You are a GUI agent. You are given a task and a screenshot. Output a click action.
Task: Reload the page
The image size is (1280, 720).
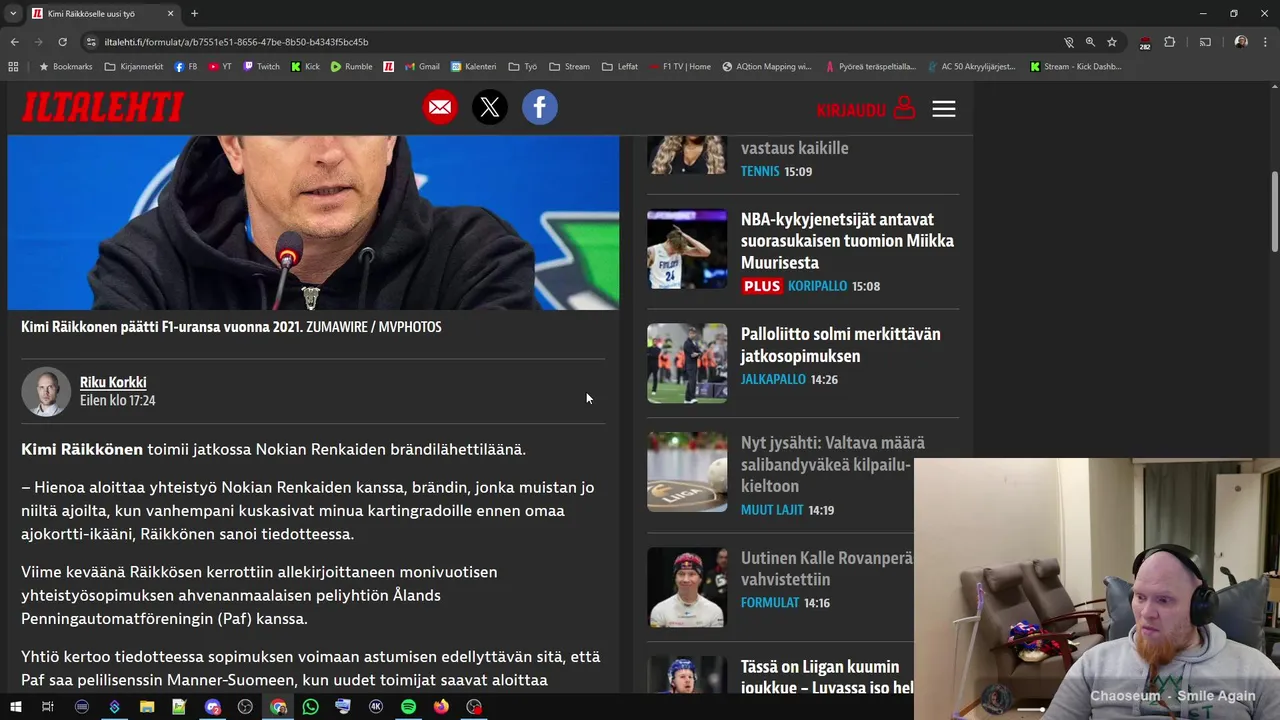62,42
